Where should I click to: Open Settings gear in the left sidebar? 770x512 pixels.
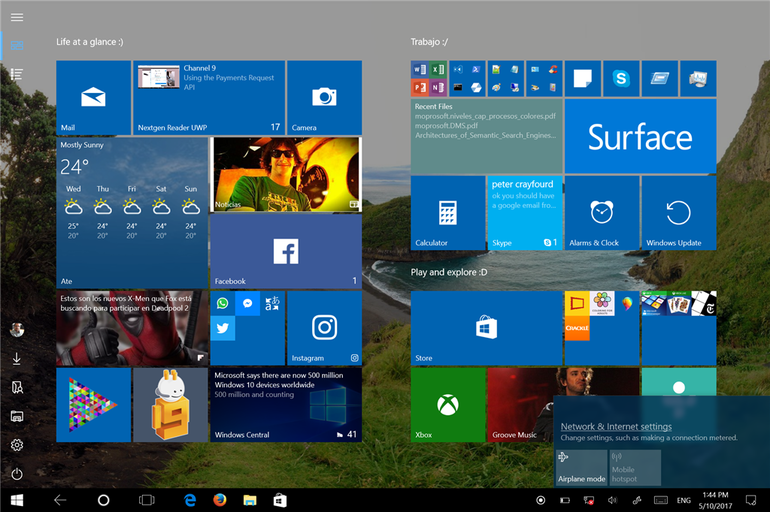[17, 445]
